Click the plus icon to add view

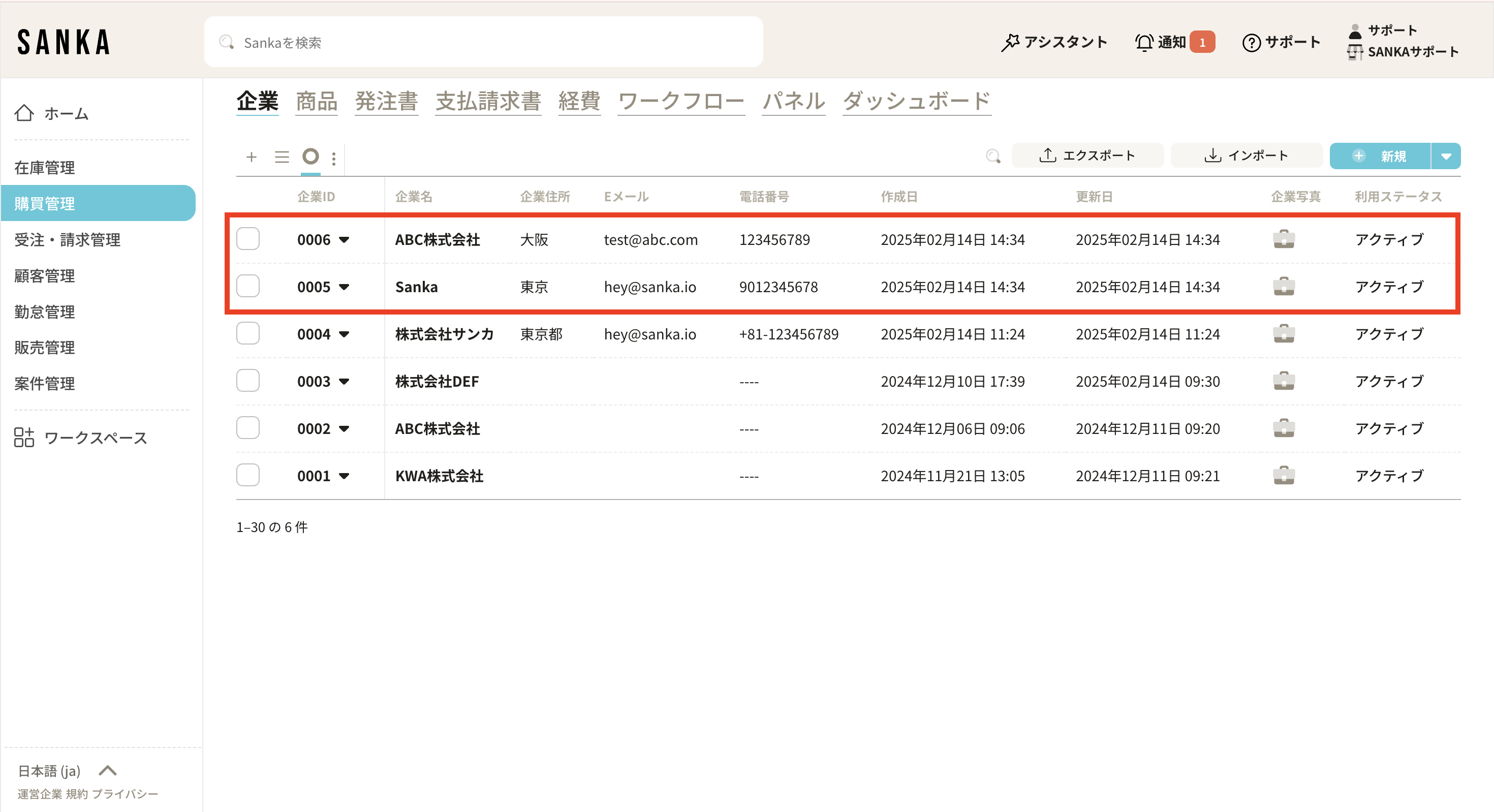pos(251,157)
